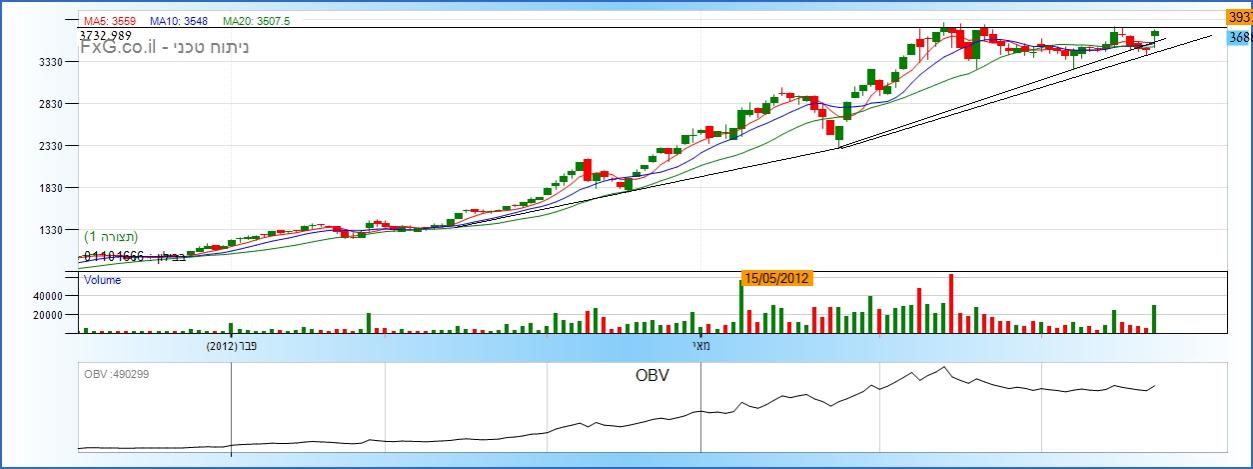Screen dimensions: 1253x469
Task: Select the MA10: 3548 indicator label
Action: tap(178, 20)
